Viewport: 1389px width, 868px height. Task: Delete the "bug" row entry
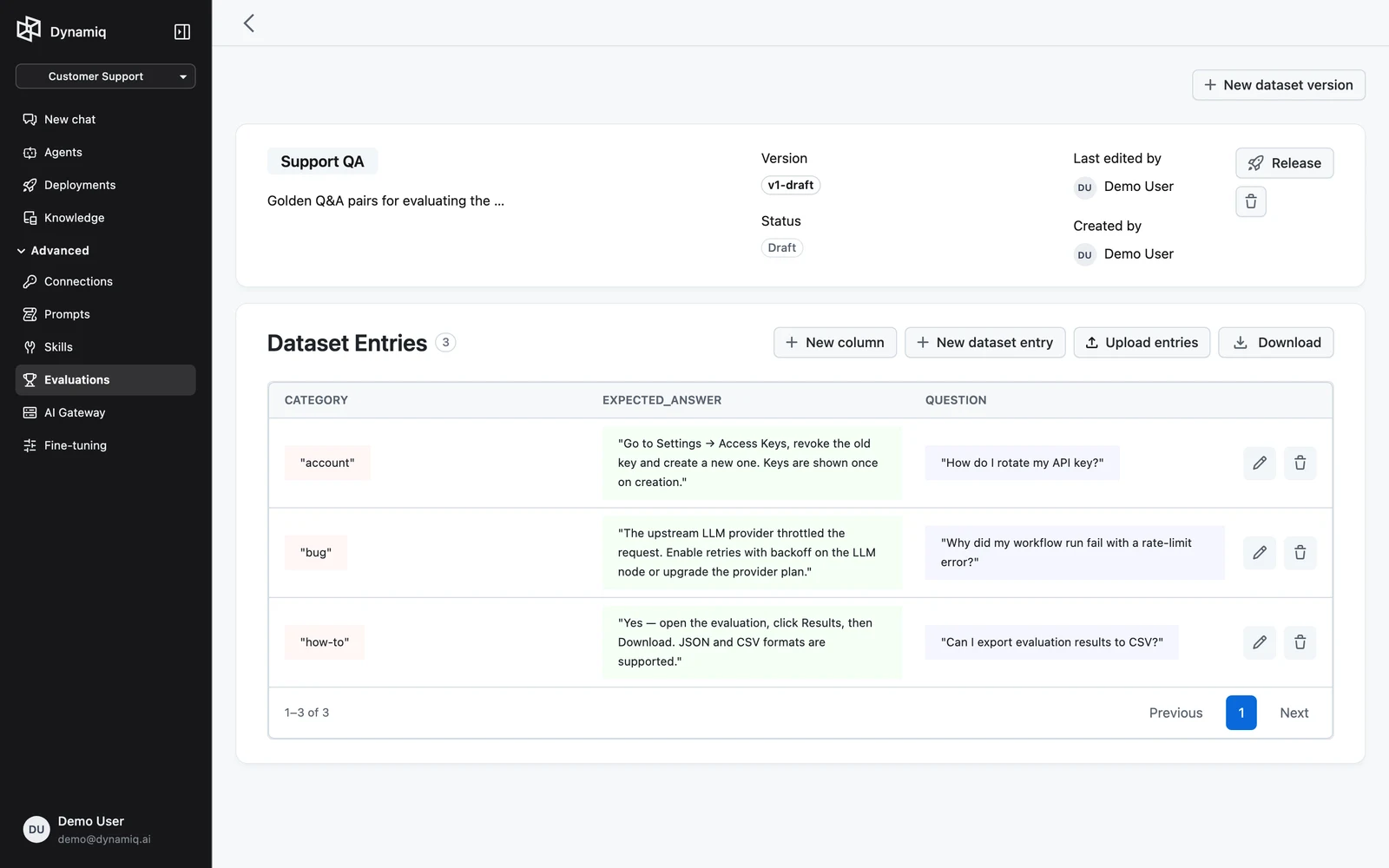click(x=1300, y=553)
